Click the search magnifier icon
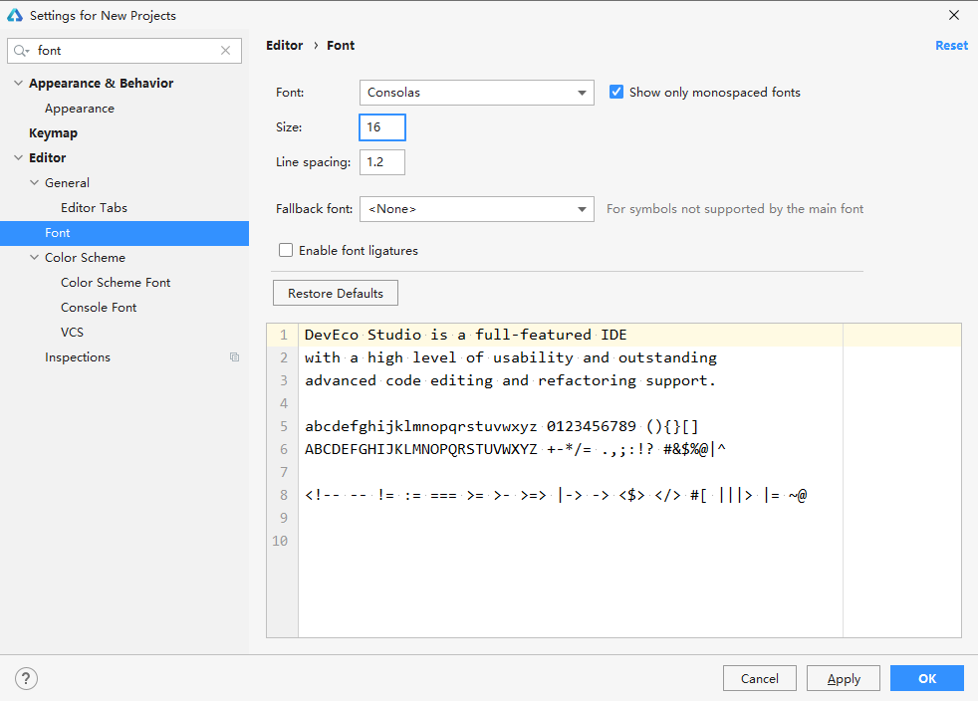The height and width of the screenshot is (701, 978). [x=21, y=51]
